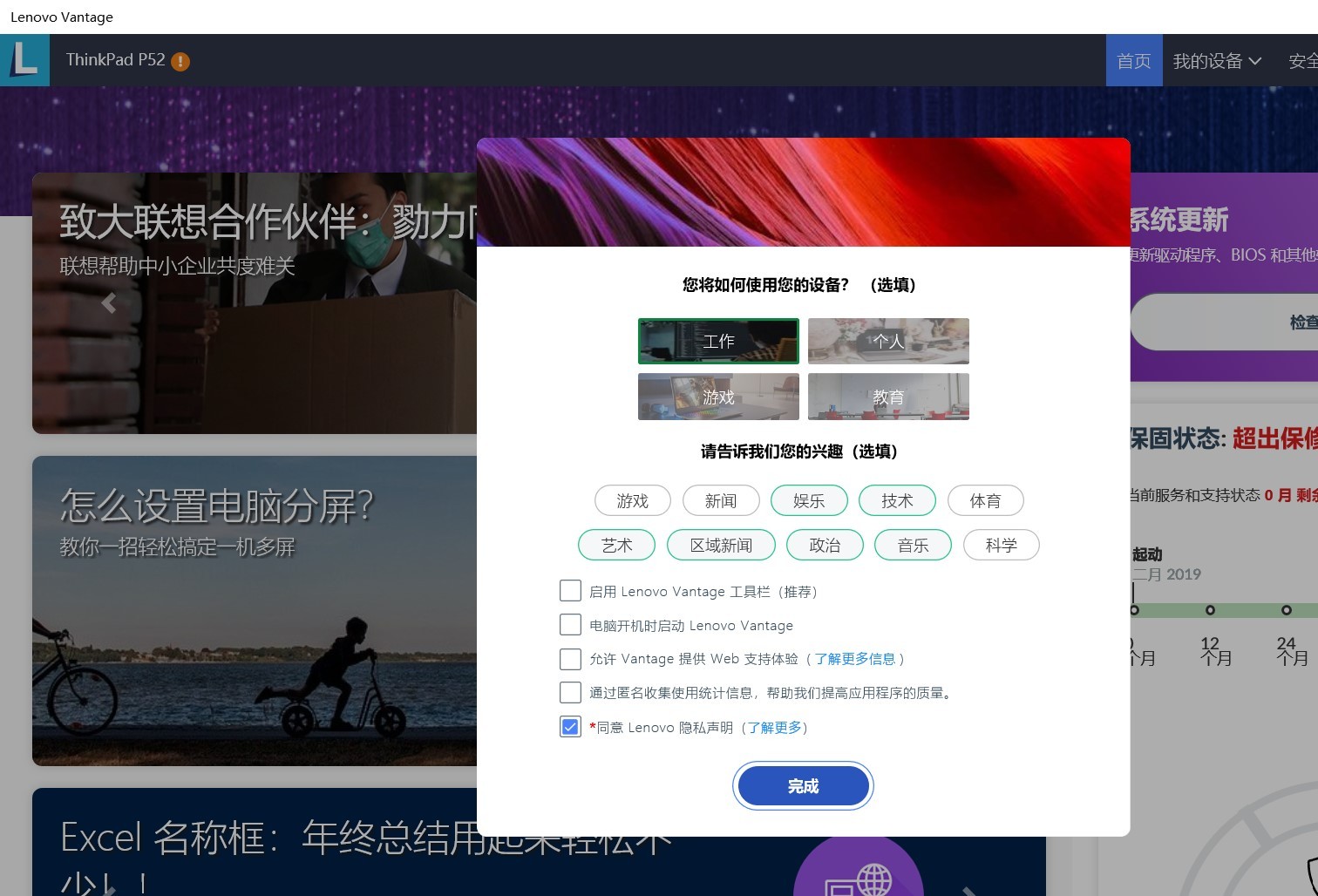Deselect the 娱乐 interest chip
1318x896 pixels.
coord(809,500)
